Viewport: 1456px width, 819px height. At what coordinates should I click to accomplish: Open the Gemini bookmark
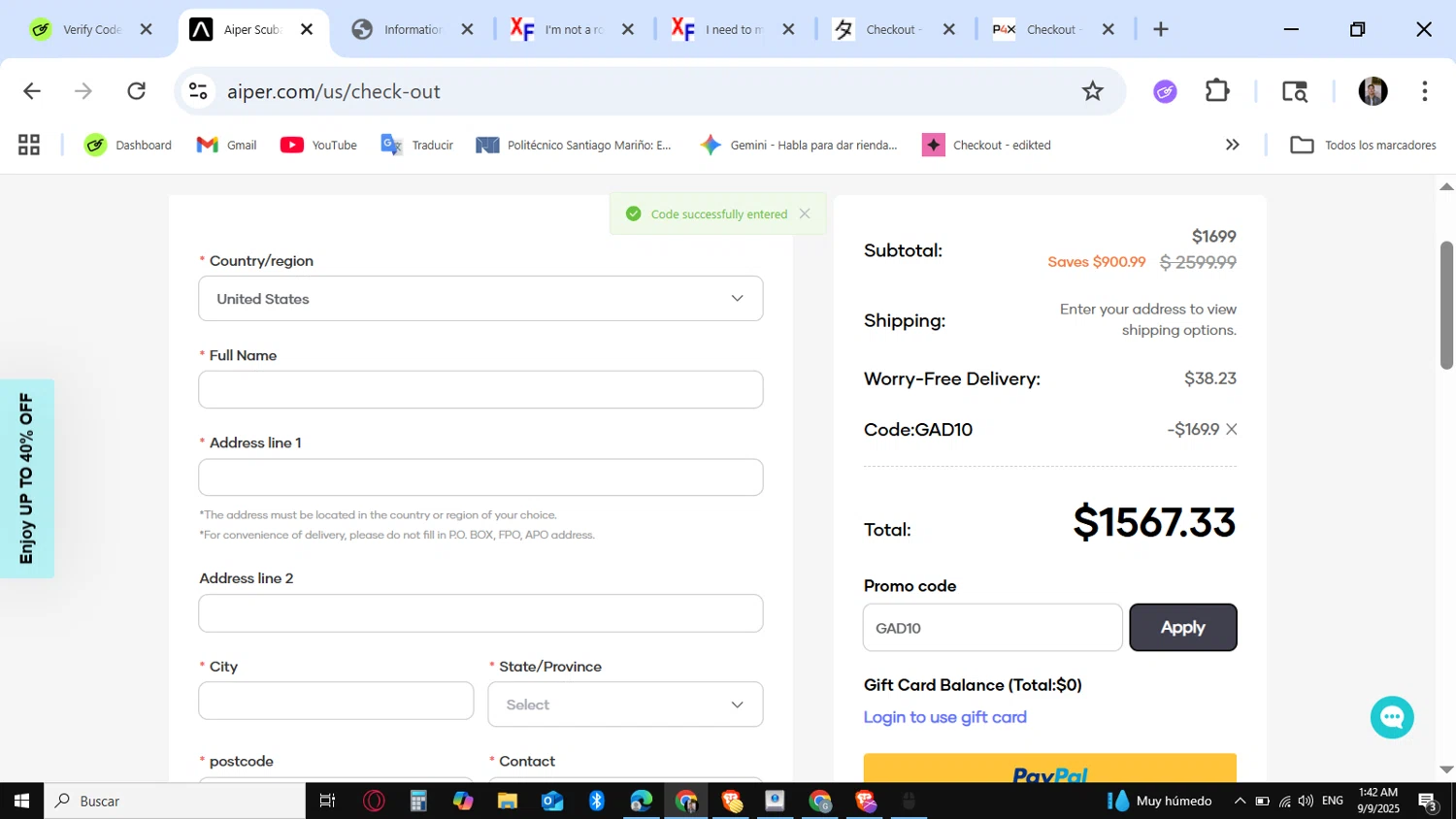point(799,145)
